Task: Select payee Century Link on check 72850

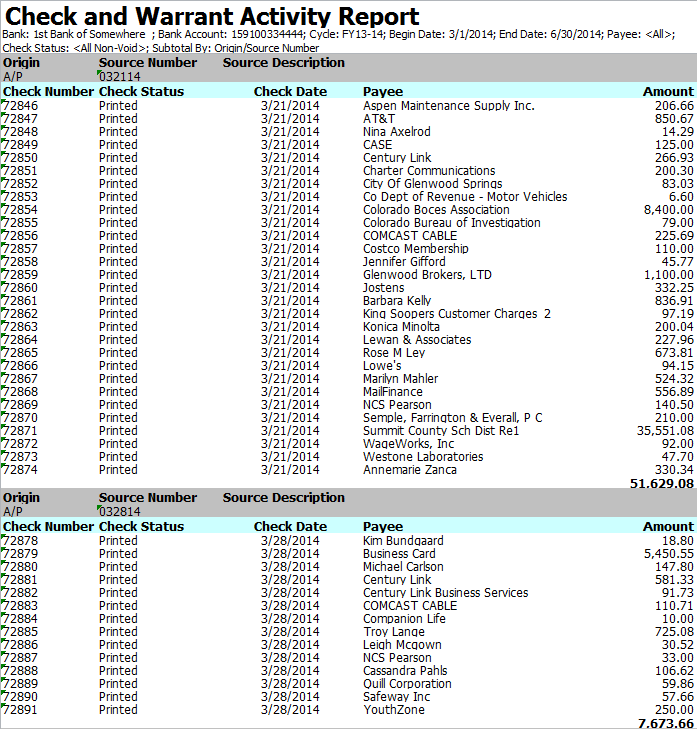Action: (397, 158)
